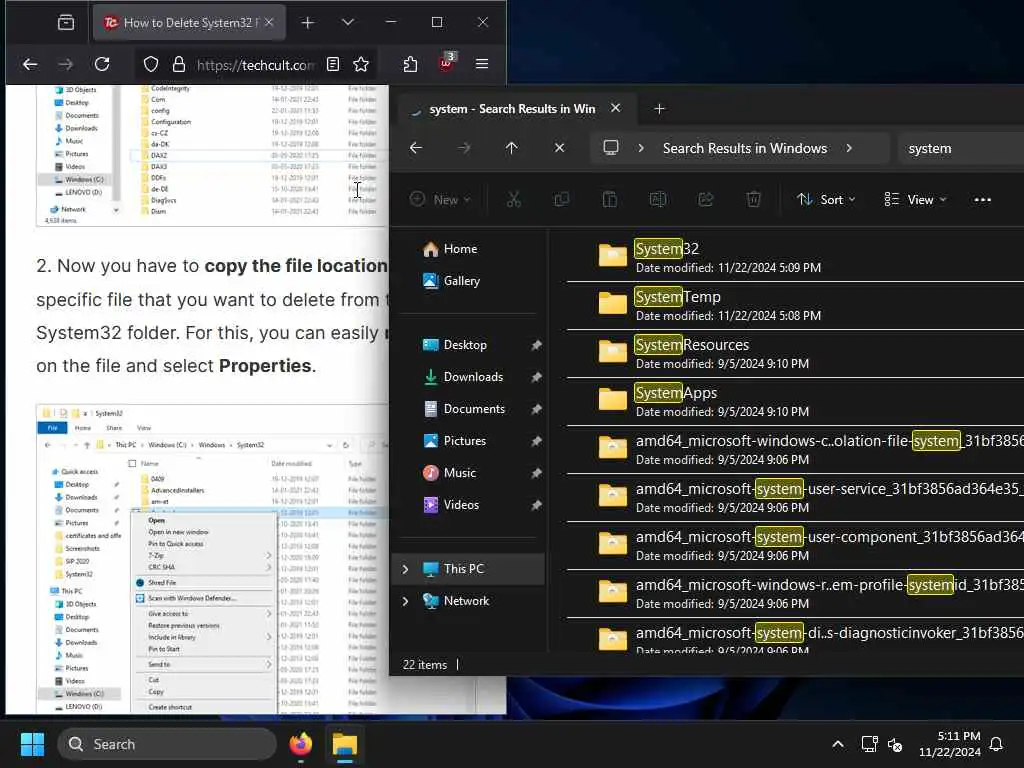The height and width of the screenshot is (768, 1024).
Task: Go forward in File Explorer
Action: click(x=464, y=148)
